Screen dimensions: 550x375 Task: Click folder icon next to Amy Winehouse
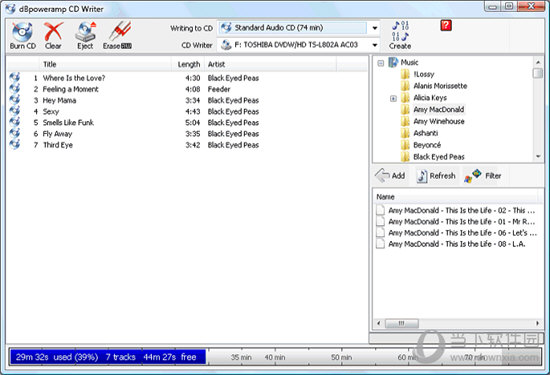(x=405, y=121)
